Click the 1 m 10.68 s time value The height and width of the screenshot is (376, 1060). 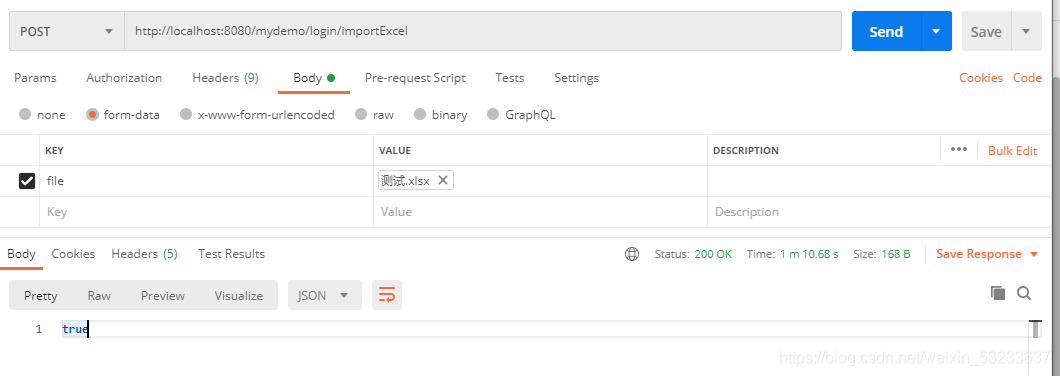[x=809, y=254]
